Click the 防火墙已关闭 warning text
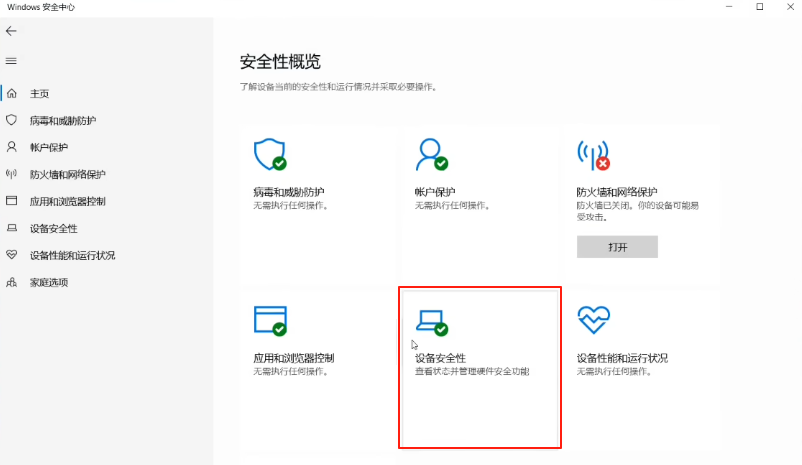The image size is (802, 465). (638, 211)
